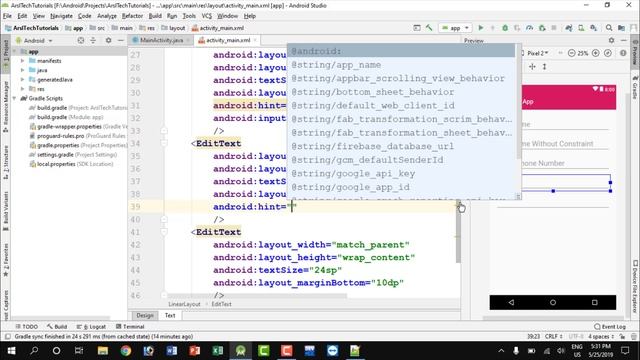Open the Refactor menu
The image size is (640, 360).
pos(132,16)
